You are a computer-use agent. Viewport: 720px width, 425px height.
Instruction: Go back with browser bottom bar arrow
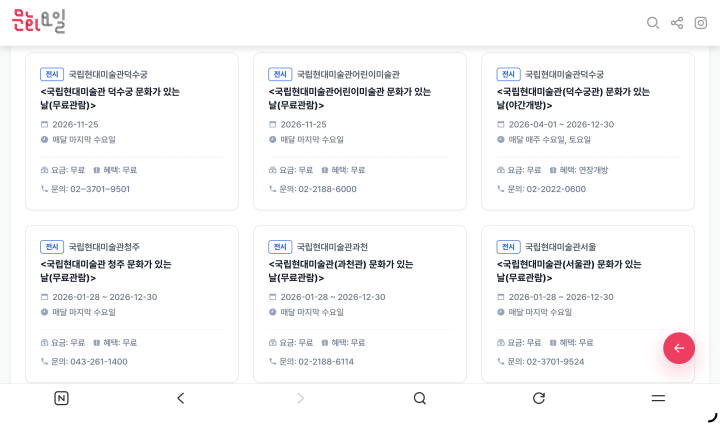click(x=180, y=398)
